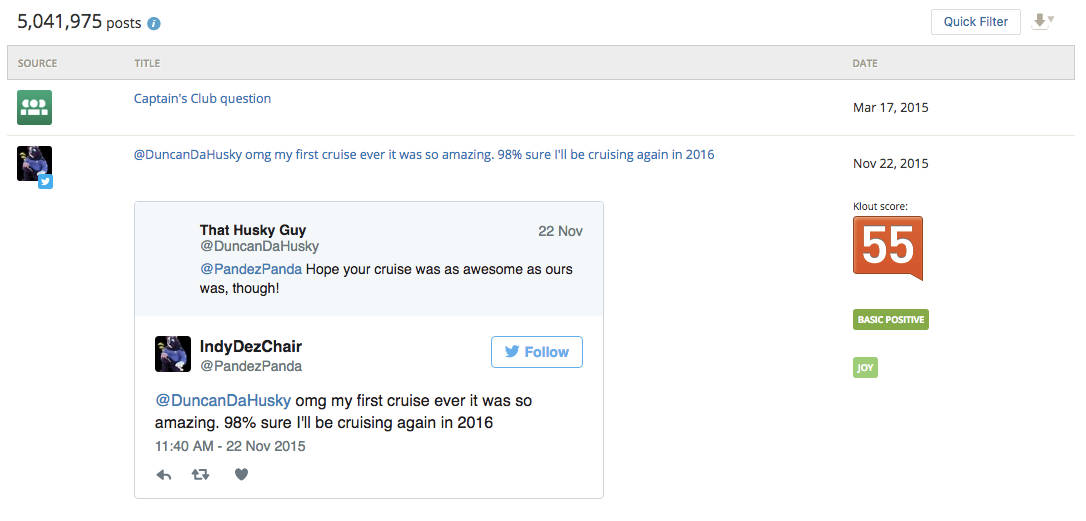
Task: Click the Klout score 55 badge
Action: click(x=887, y=247)
